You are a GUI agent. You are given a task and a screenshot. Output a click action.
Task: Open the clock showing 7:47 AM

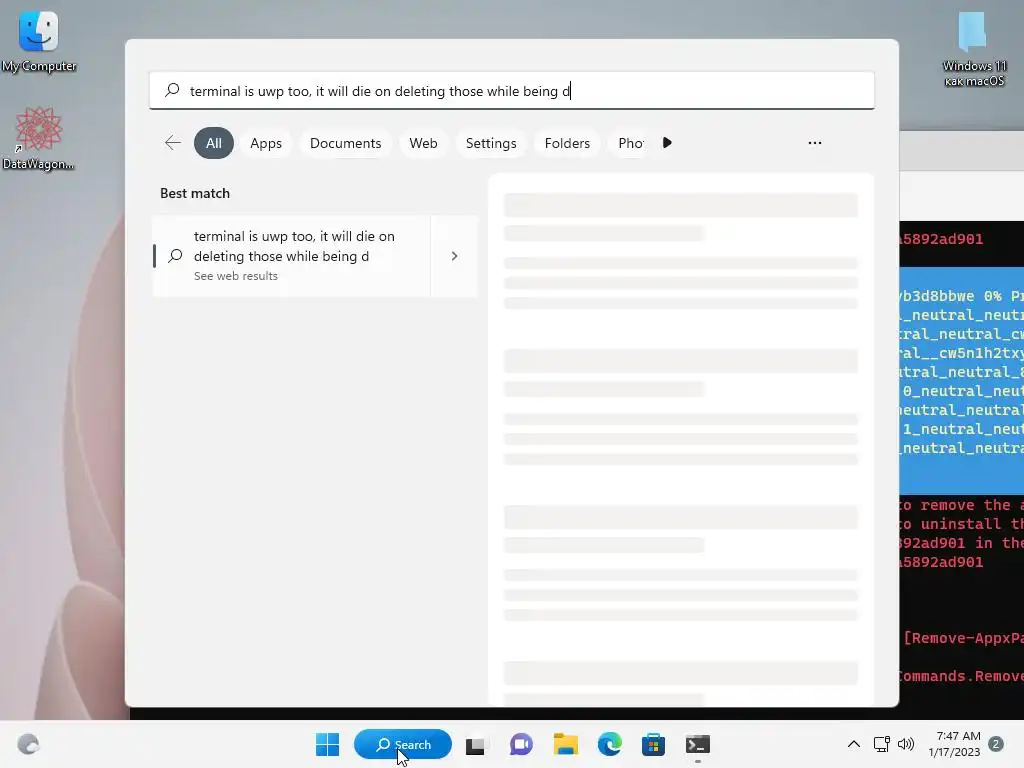(954, 744)
